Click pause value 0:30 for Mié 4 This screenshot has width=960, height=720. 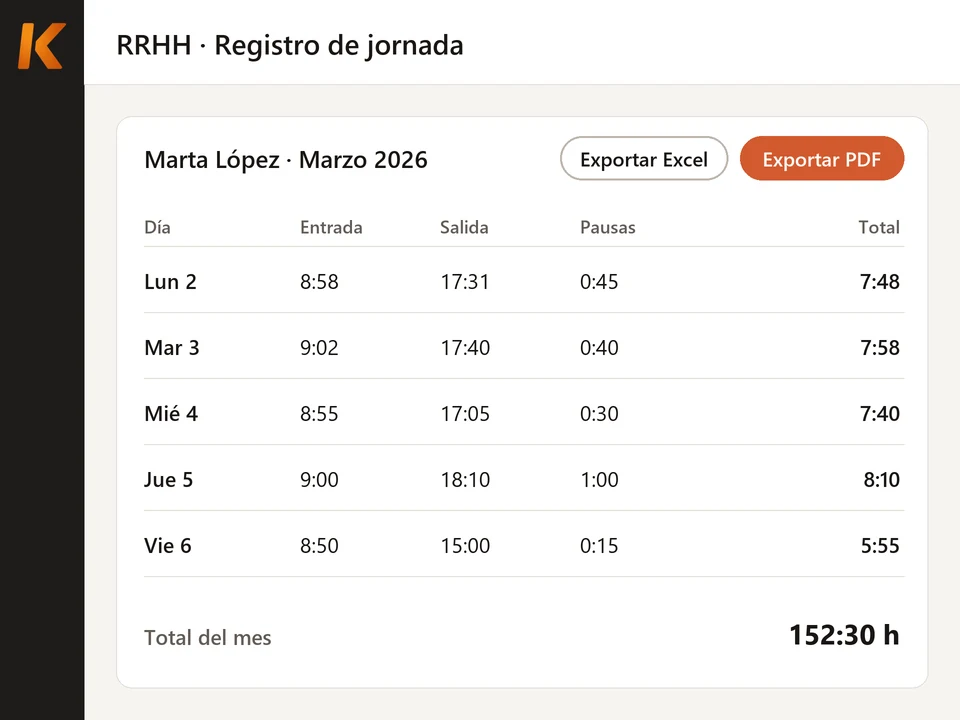pos(599,414)
